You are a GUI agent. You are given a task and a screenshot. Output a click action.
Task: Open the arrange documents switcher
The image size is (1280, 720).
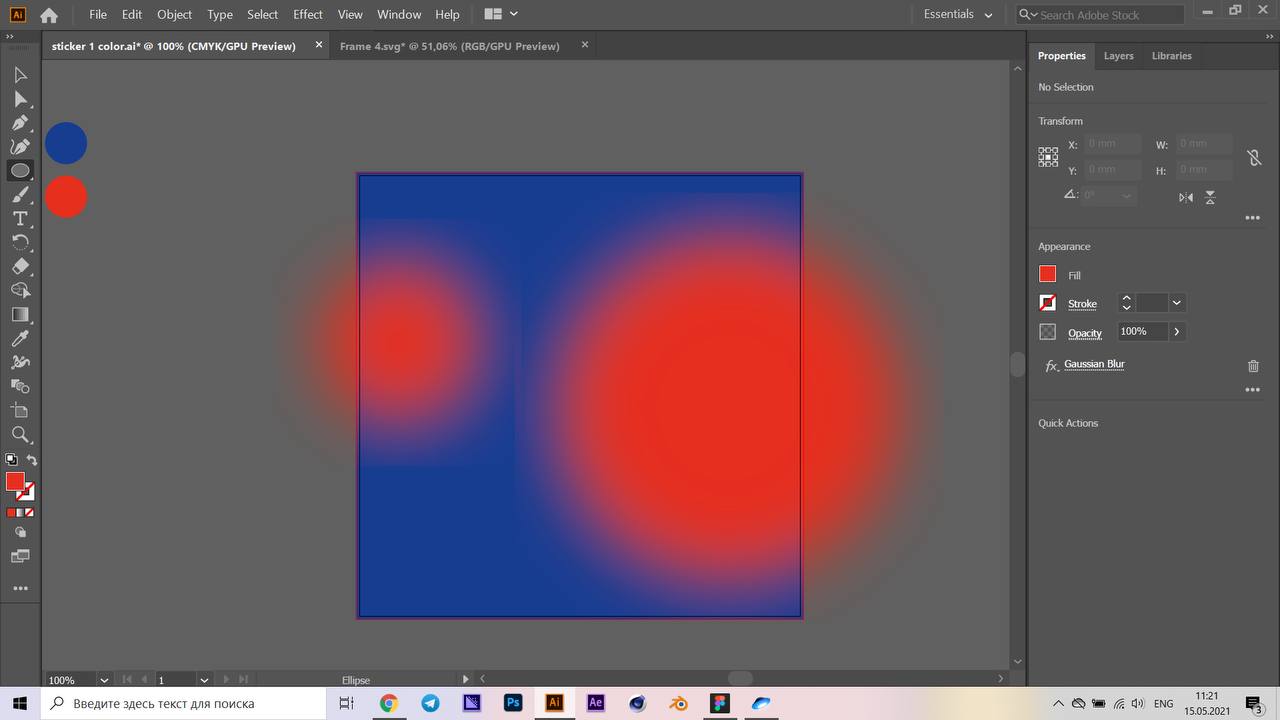coord(500,14)
